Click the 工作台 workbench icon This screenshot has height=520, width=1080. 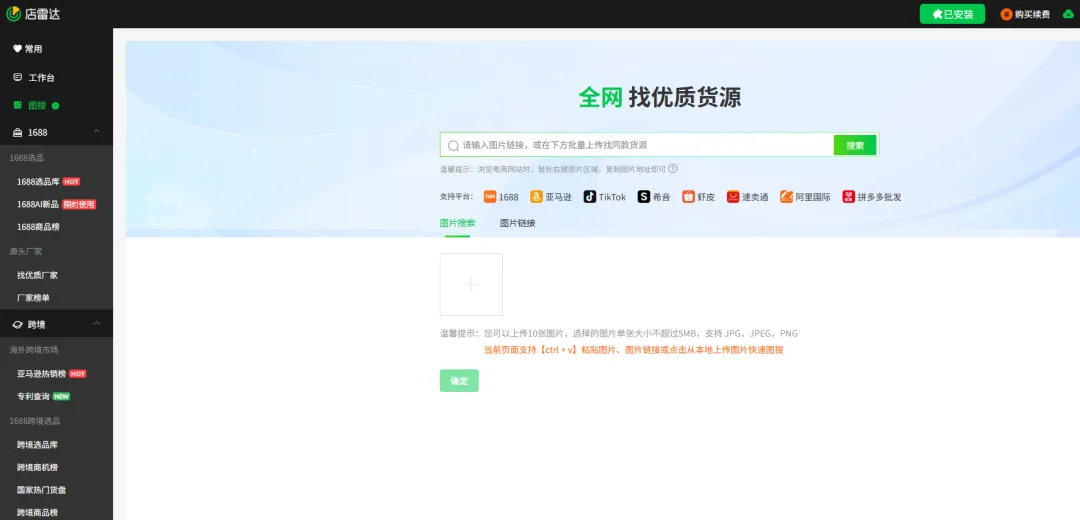(x=18, y=77)
